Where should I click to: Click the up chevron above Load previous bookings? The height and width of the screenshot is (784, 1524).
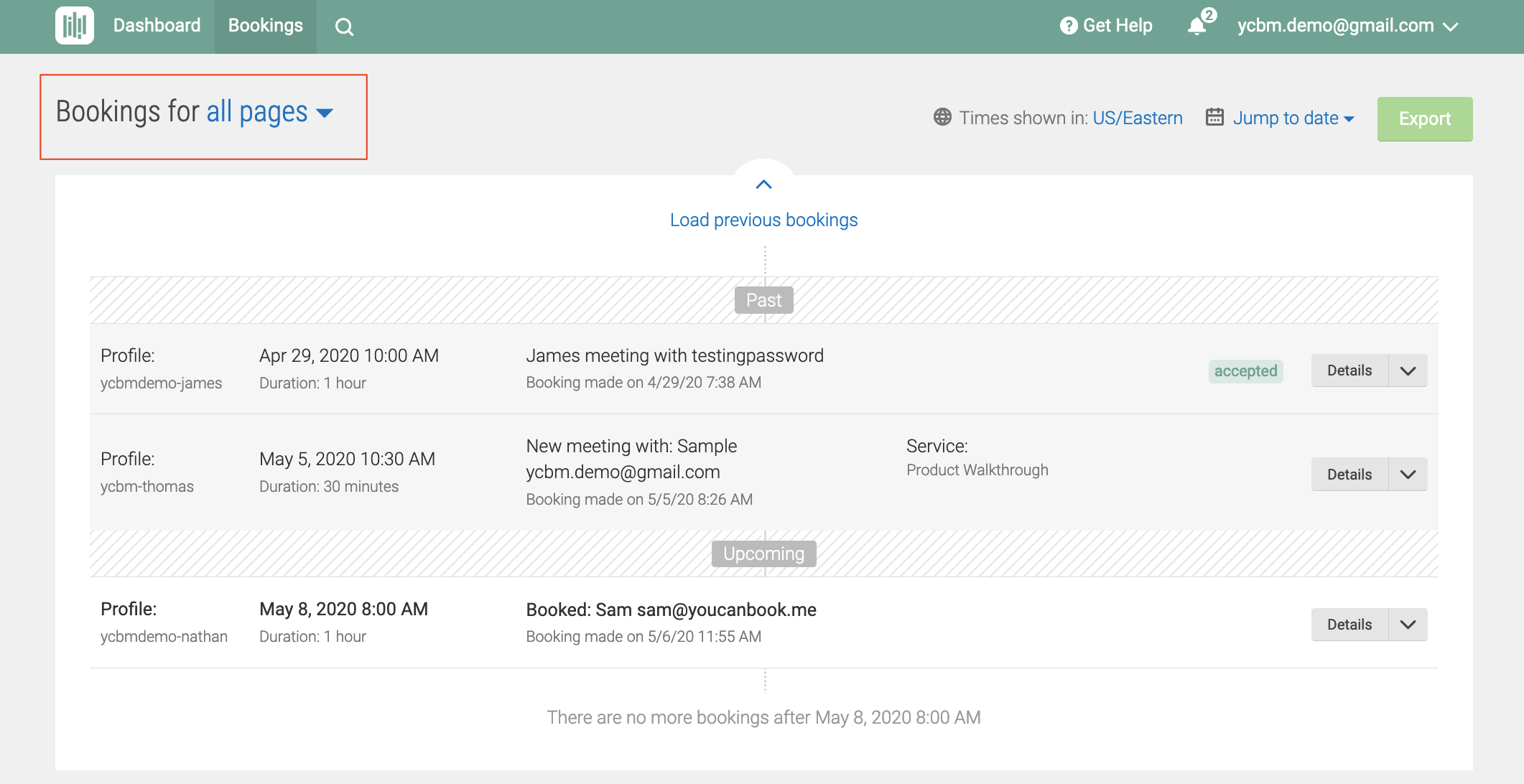click(763, 185)
